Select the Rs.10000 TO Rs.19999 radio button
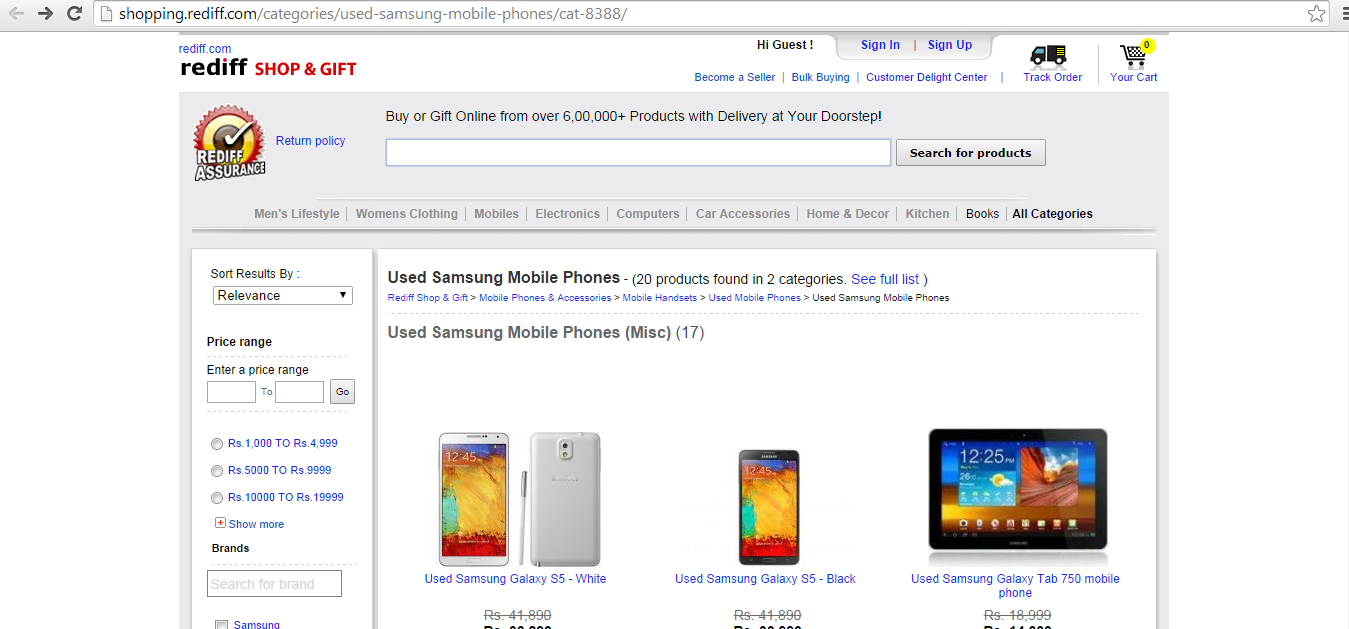Image resolution: width=1349 pixels, height=629 pixels. click(217, 498)
